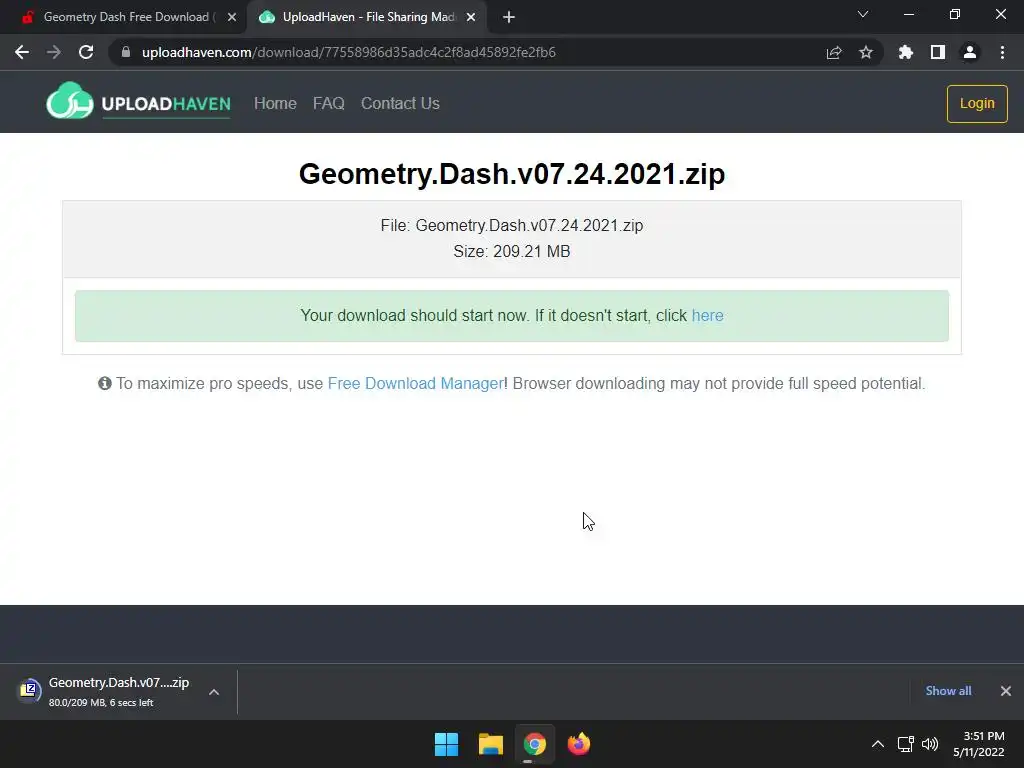The width and height of the screenshot is (1024, 768).
Task: Share this page via the share icon
Action: (x=834, y=52)
